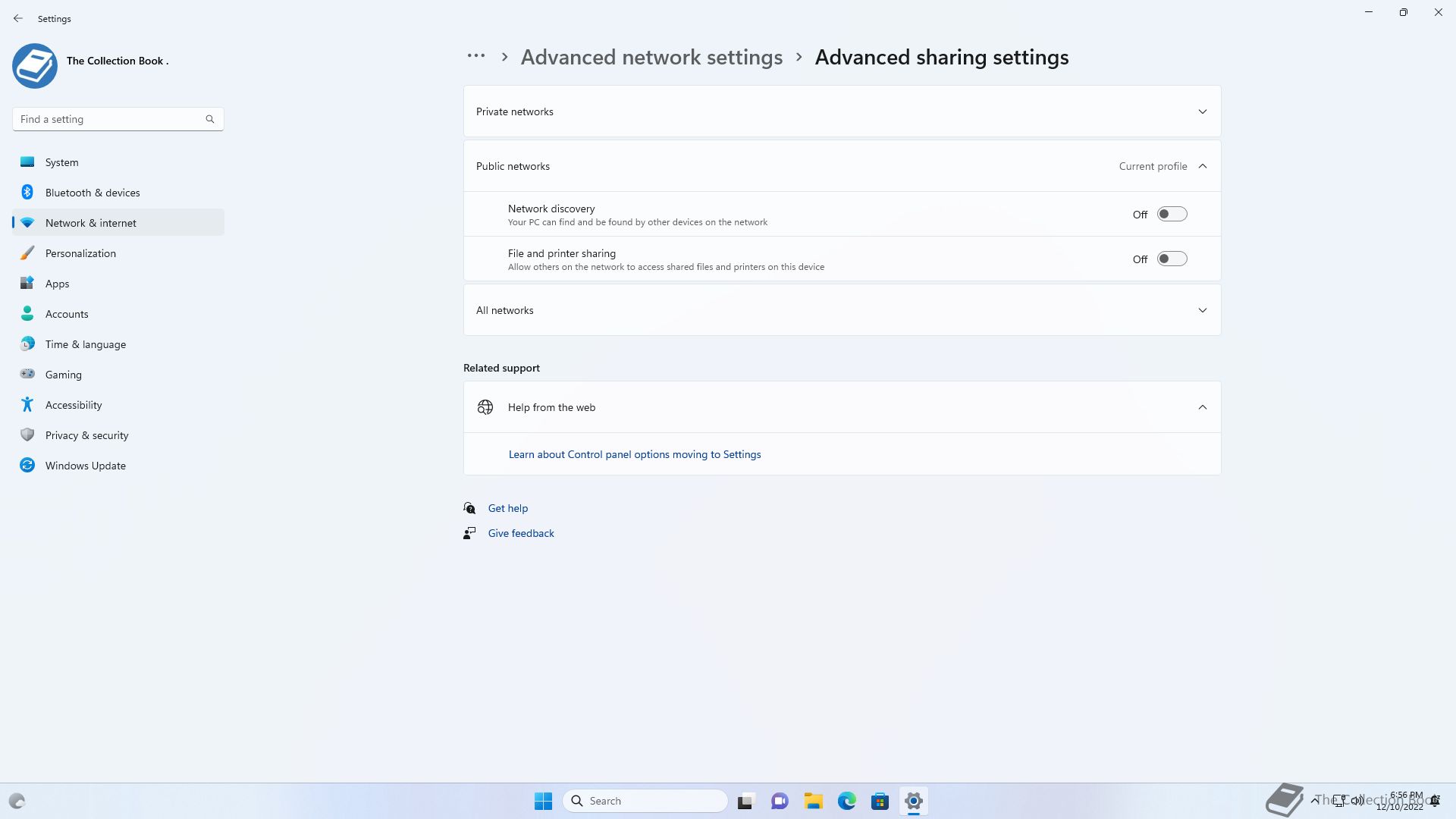Open Microsoft Store from the taskbar

coord(880,801)
